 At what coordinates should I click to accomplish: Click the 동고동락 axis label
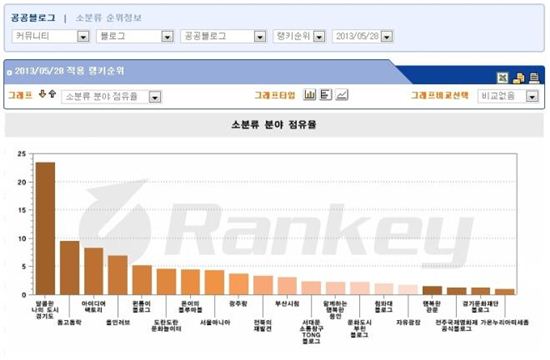pos(69,322)
